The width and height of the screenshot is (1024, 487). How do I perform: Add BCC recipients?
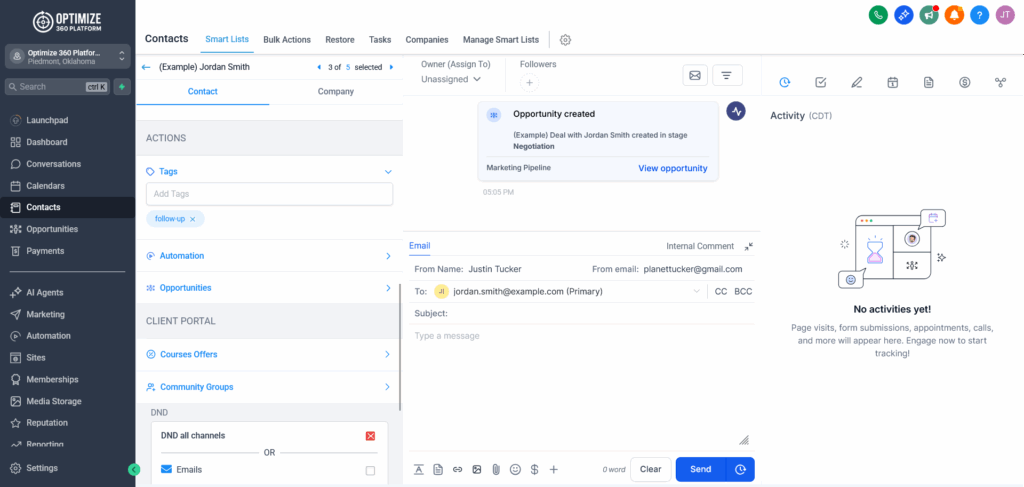point(743,292)
